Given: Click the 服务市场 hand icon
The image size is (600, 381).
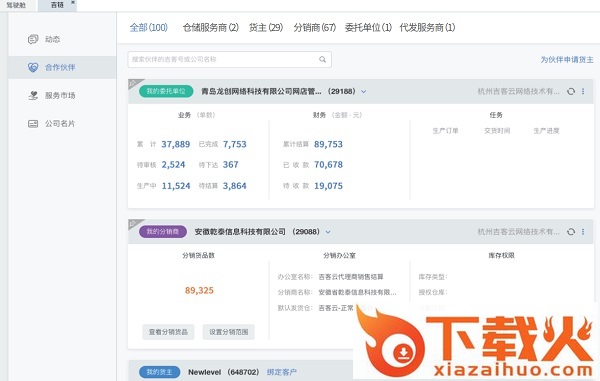Looking at the screenshot, I should (33, 95).
